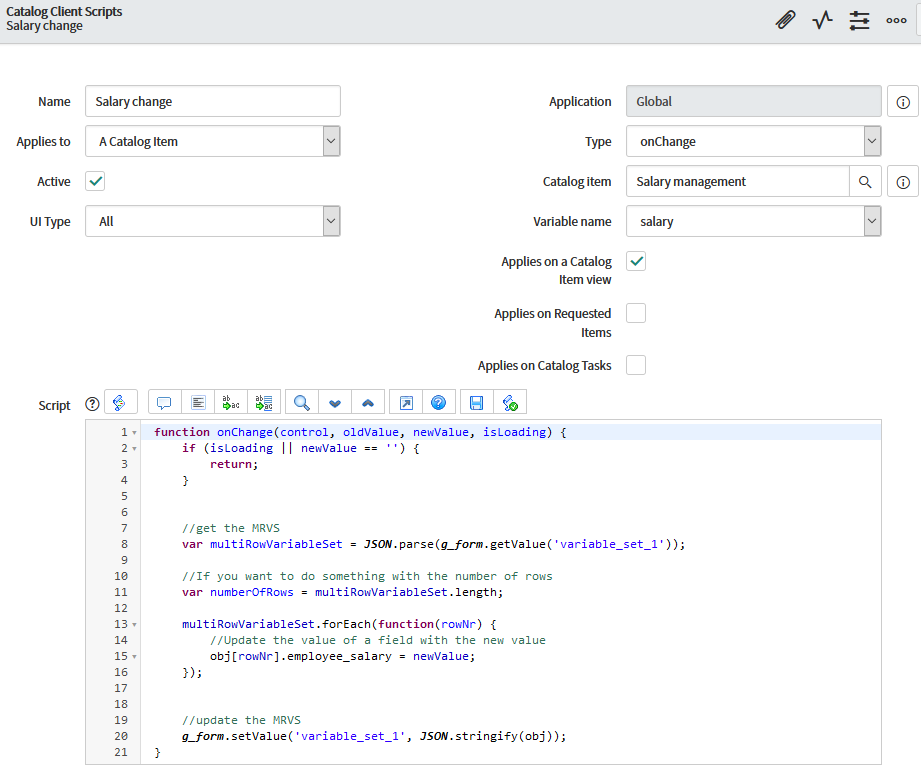Save the script with the floppy disk icon
This screenshot has height=768, width=921.
[x=476, y=402]
